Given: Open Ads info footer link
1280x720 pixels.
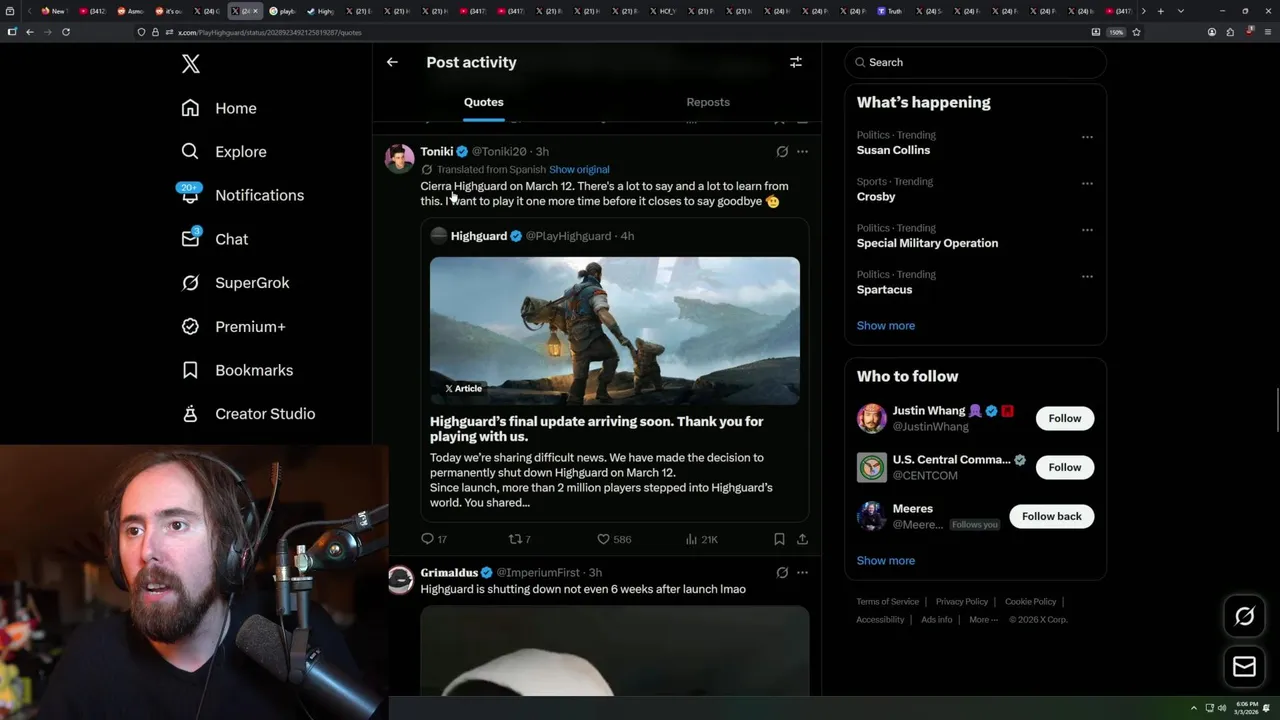Looking at the screenshot, I should tap(937, 620).
